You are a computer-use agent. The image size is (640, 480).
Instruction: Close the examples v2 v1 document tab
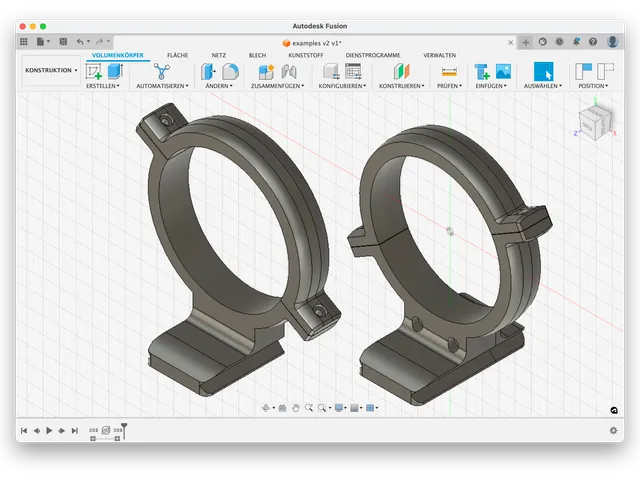coord(511,42)
